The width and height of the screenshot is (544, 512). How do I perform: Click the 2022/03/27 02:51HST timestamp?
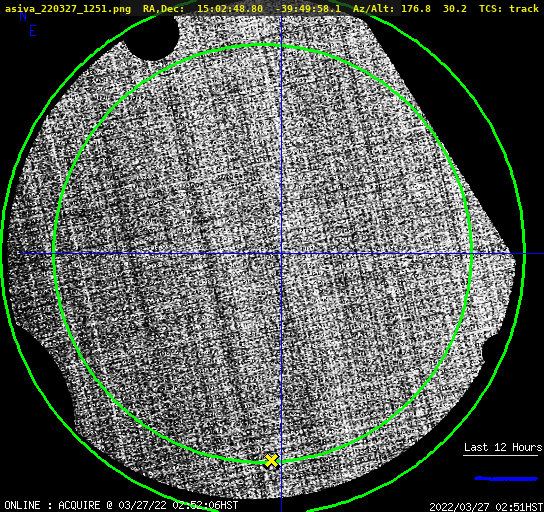[x=486, y=507]
